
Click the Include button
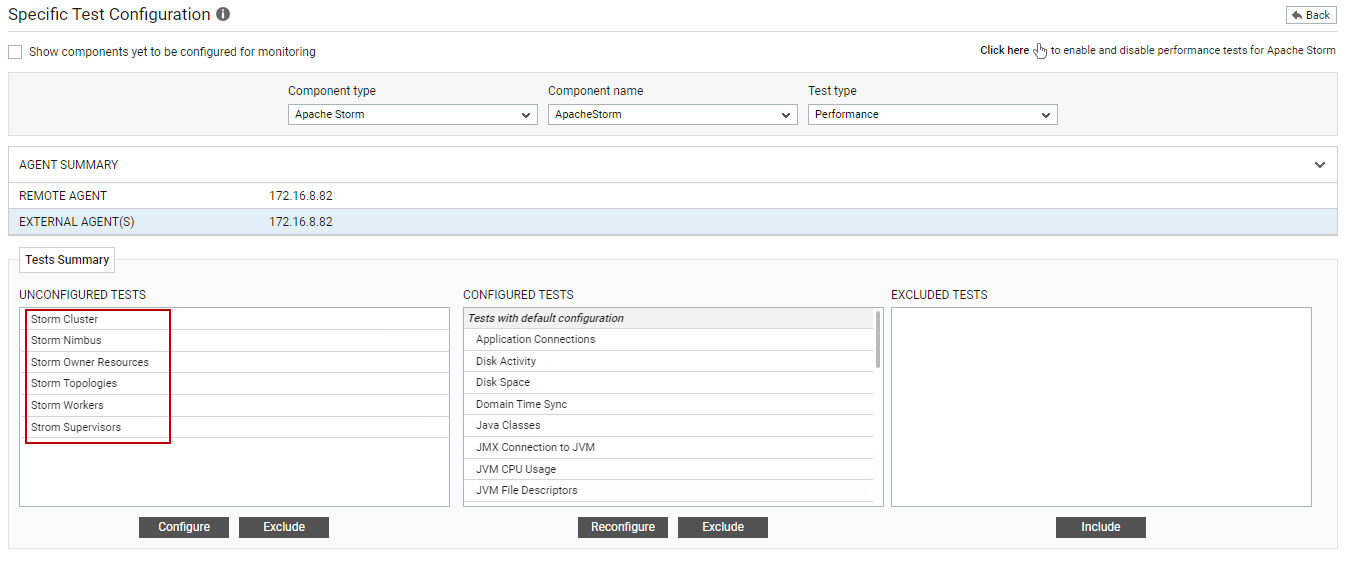1101,527
